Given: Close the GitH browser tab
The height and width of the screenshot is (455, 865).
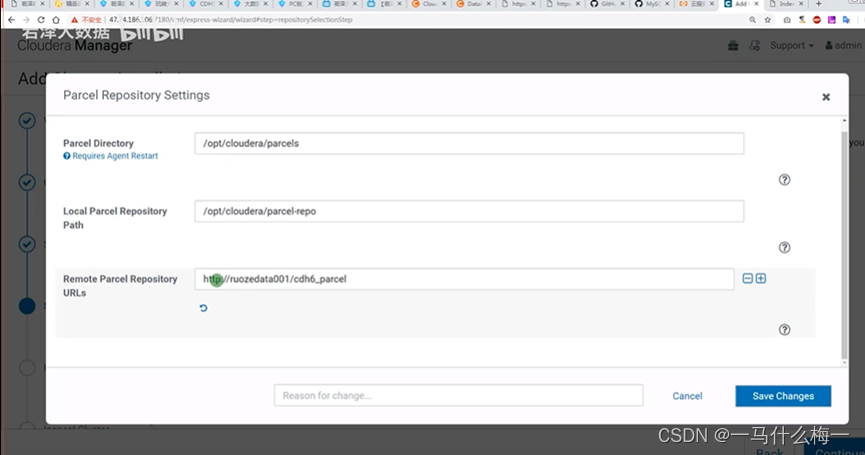Looking at the screenshot, I should [622, 4].
